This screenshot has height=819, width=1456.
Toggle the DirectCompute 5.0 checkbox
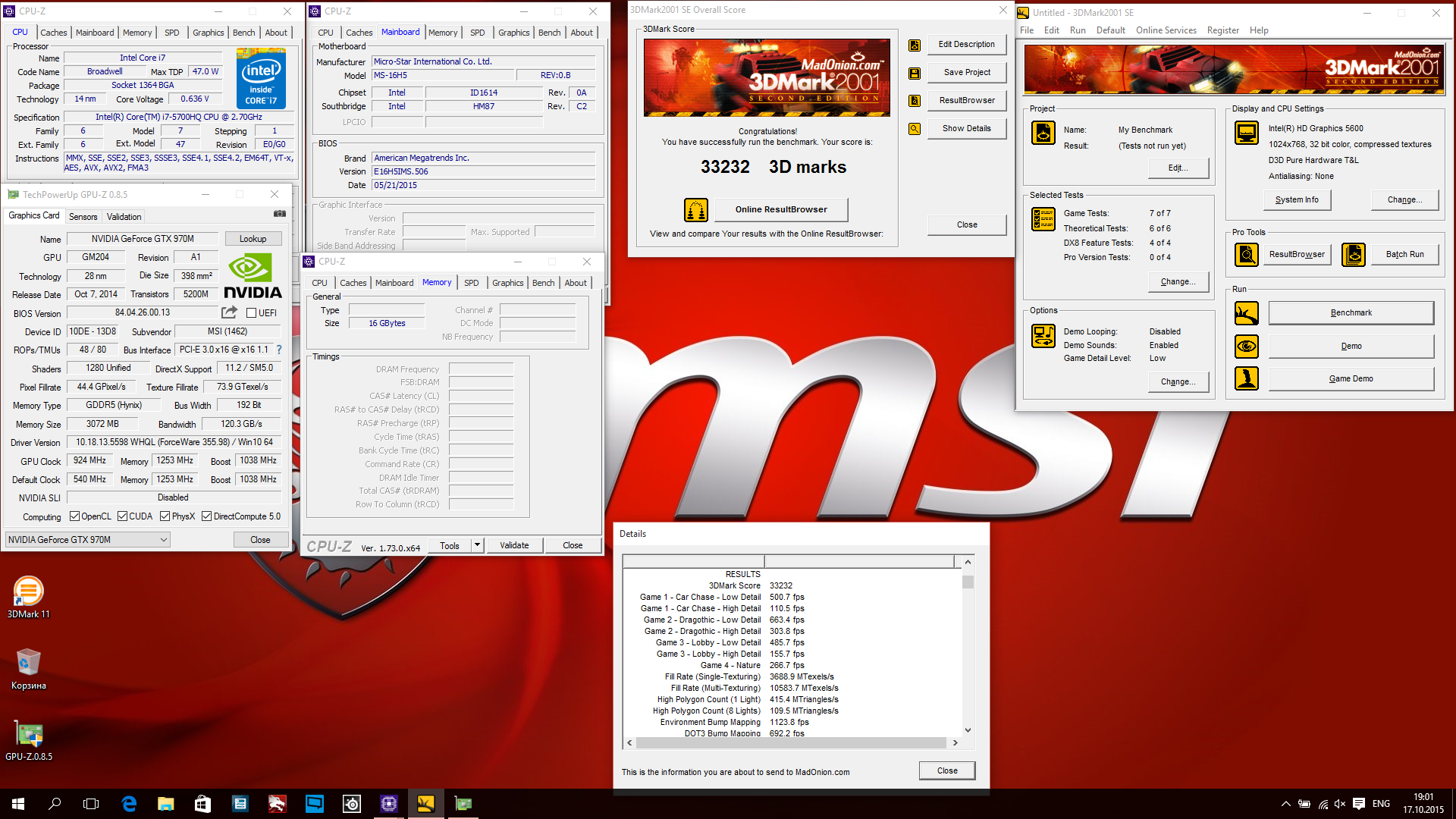pyautogui.click(x=206, y=516)
